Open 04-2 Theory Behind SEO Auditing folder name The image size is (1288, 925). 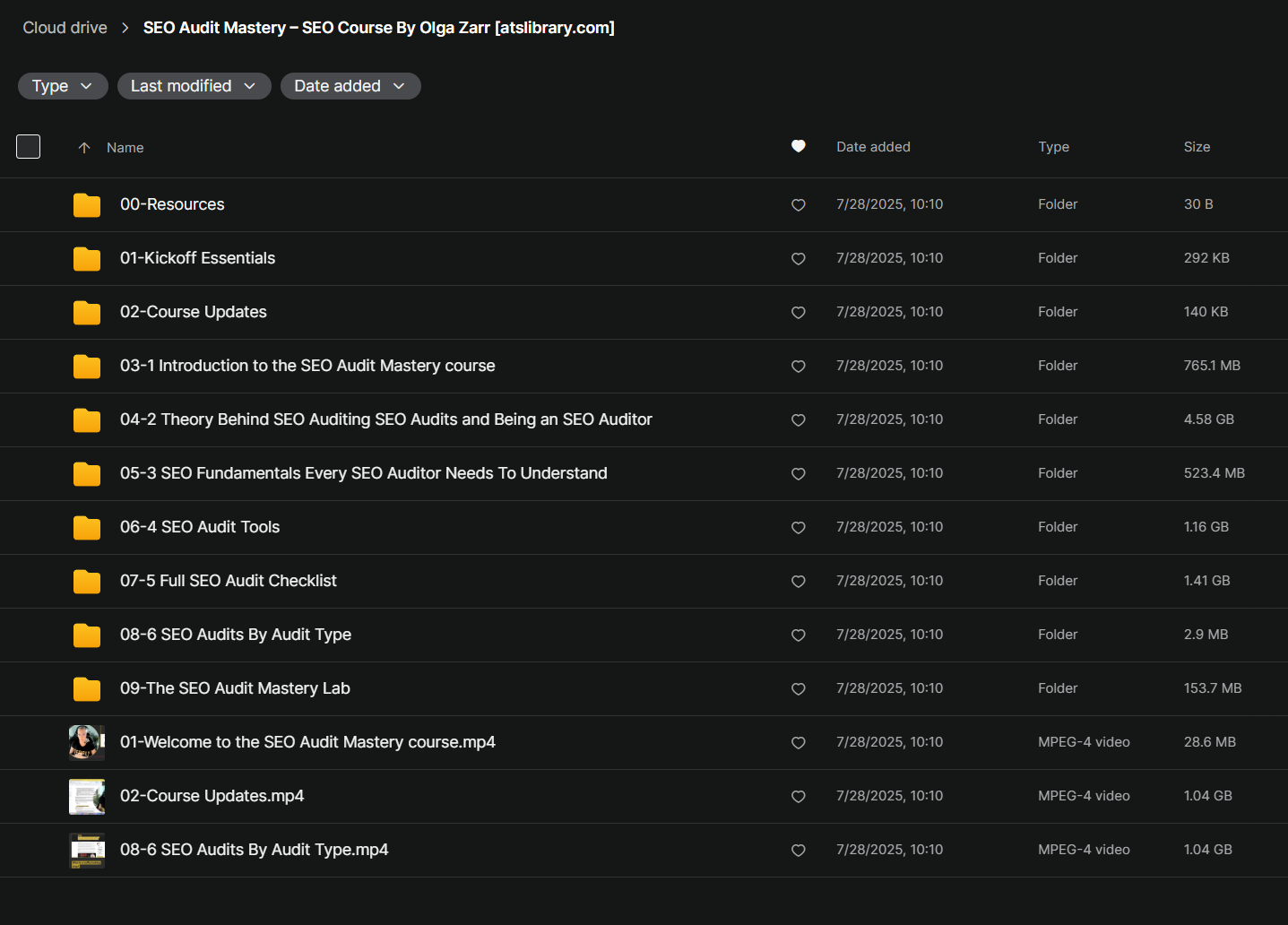385,419
